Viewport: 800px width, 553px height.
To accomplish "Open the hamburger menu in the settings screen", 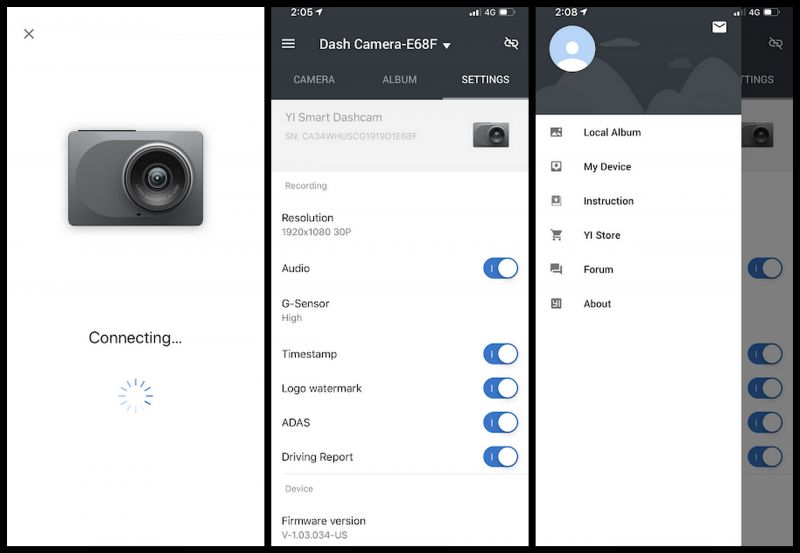I will (x=288, y=43).
